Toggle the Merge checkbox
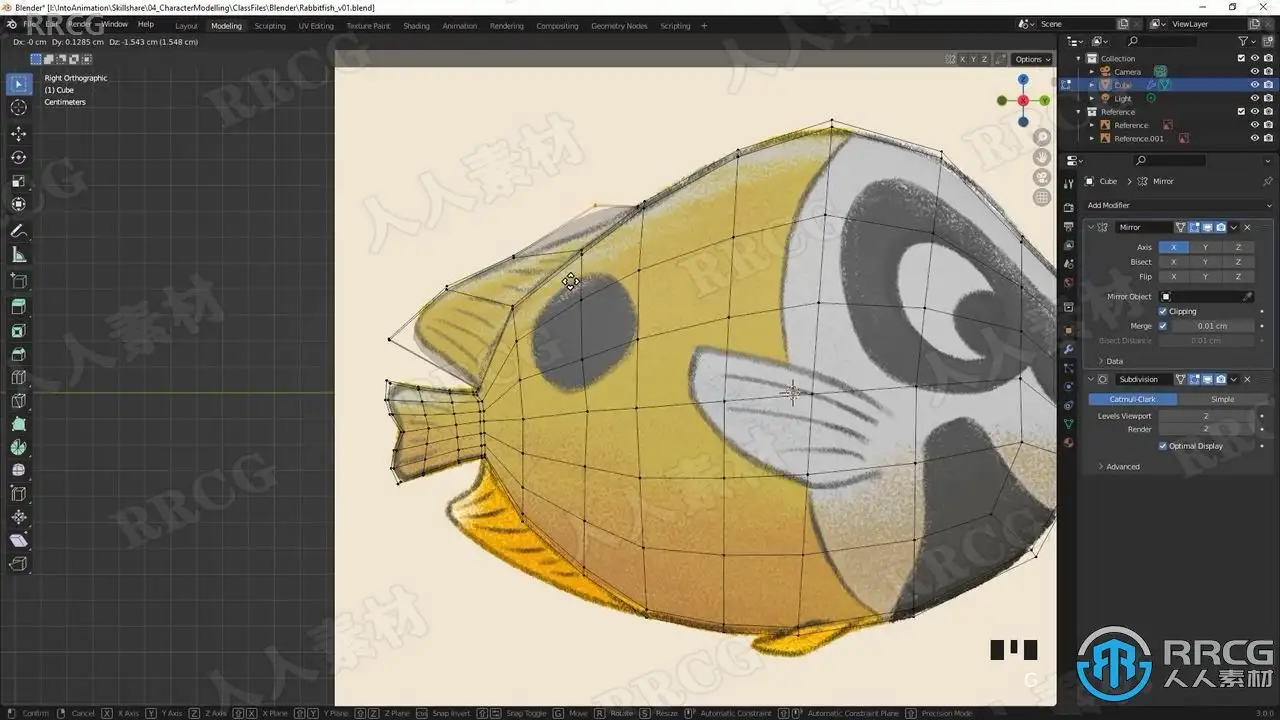Image resolution: width=1280 pixels, height=720 pixels. click(x=1162, y=326)
